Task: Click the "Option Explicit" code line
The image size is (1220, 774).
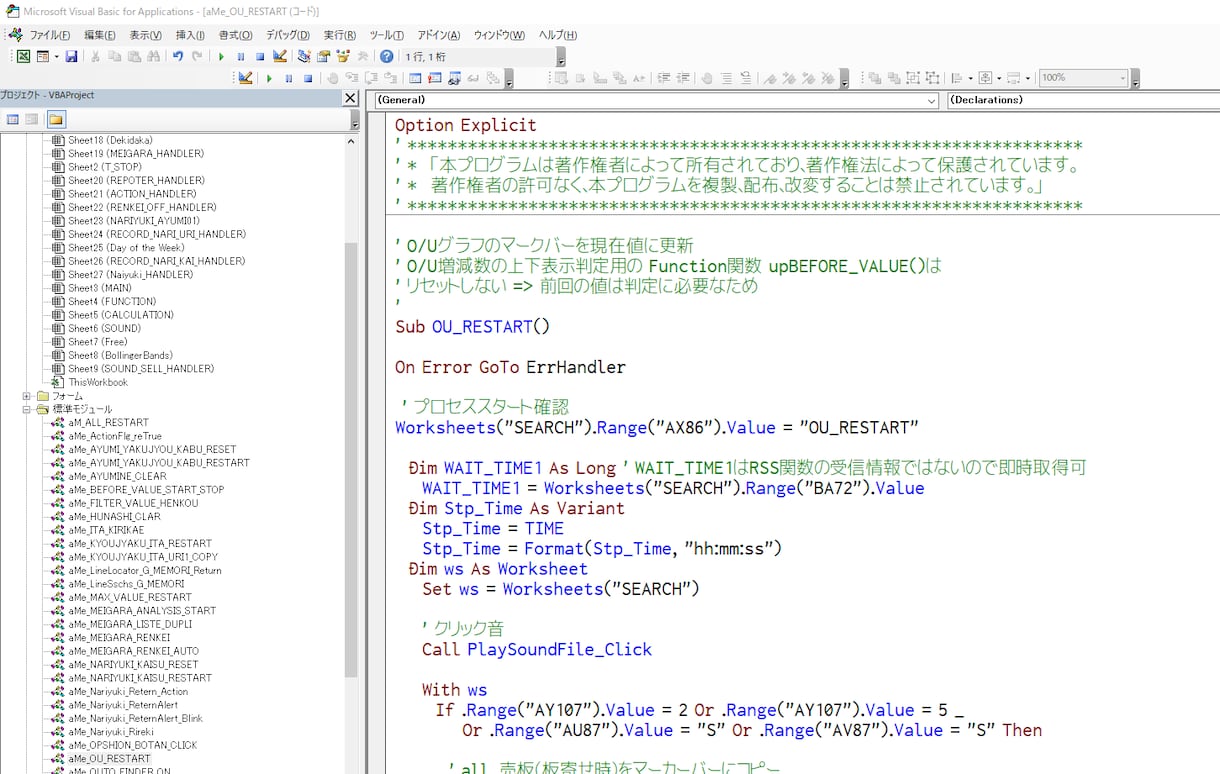Action: 465,125
